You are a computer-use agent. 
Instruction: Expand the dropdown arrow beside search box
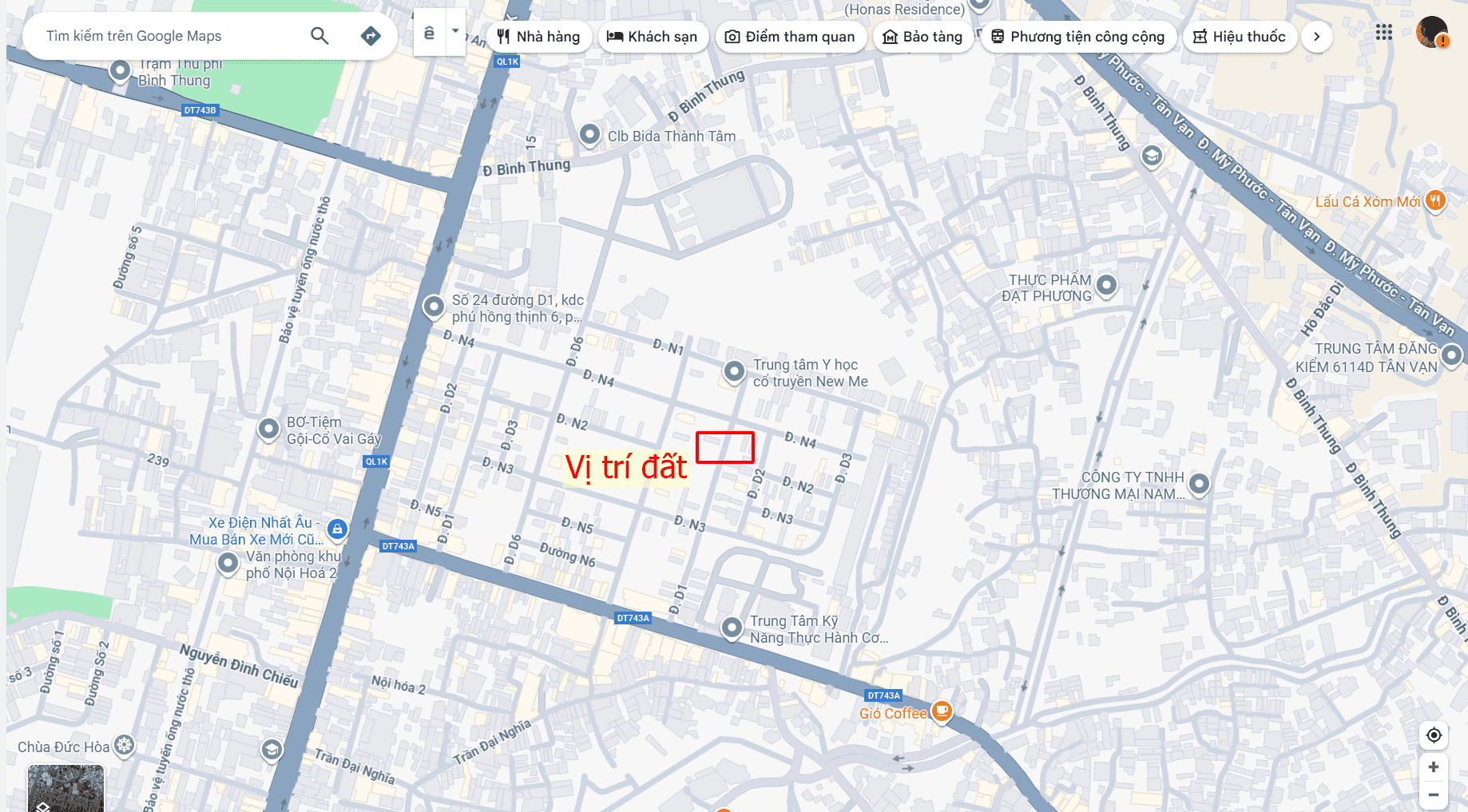pos(455,32)
